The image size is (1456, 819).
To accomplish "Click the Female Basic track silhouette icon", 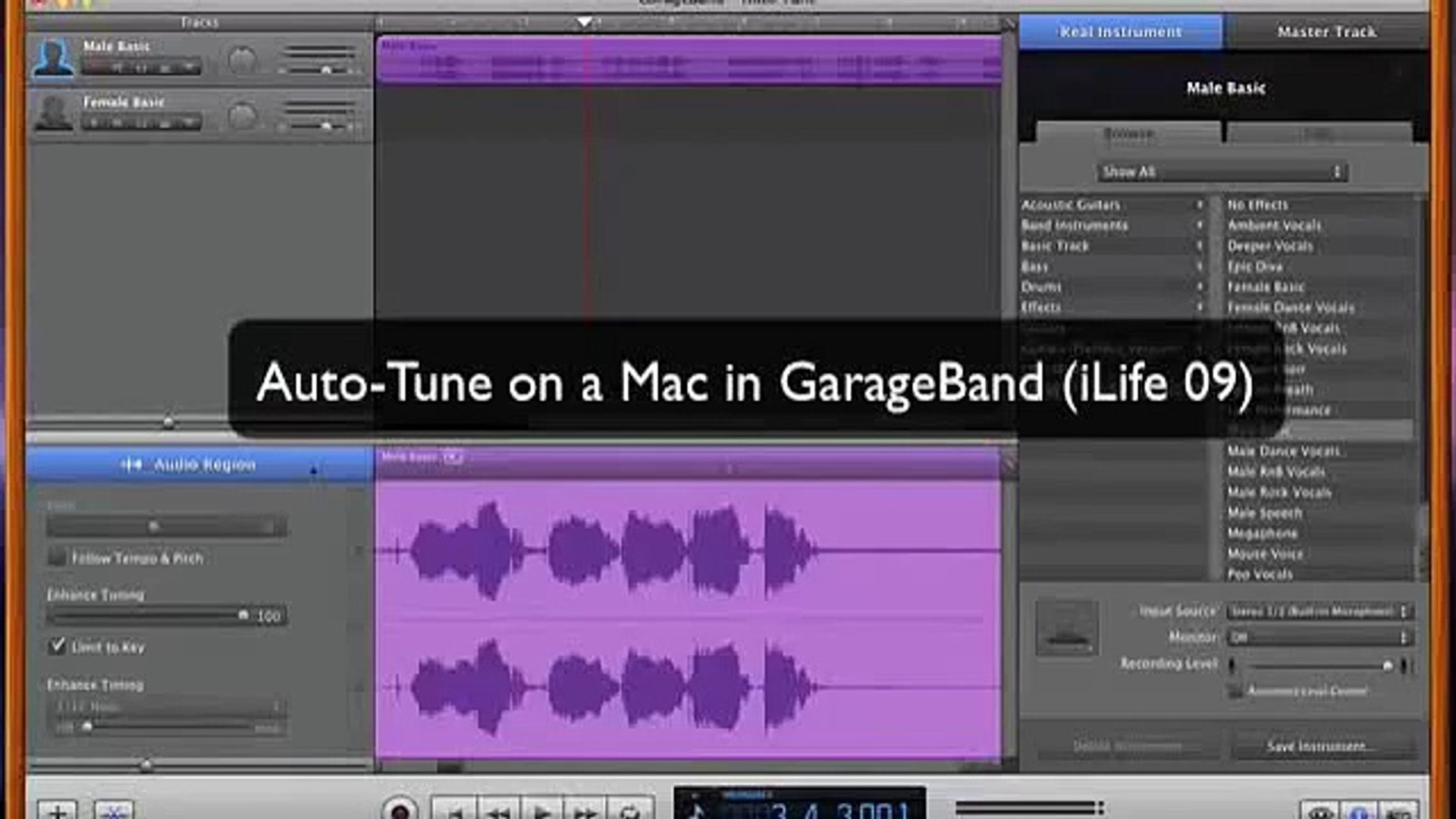I will click(55, 114).
